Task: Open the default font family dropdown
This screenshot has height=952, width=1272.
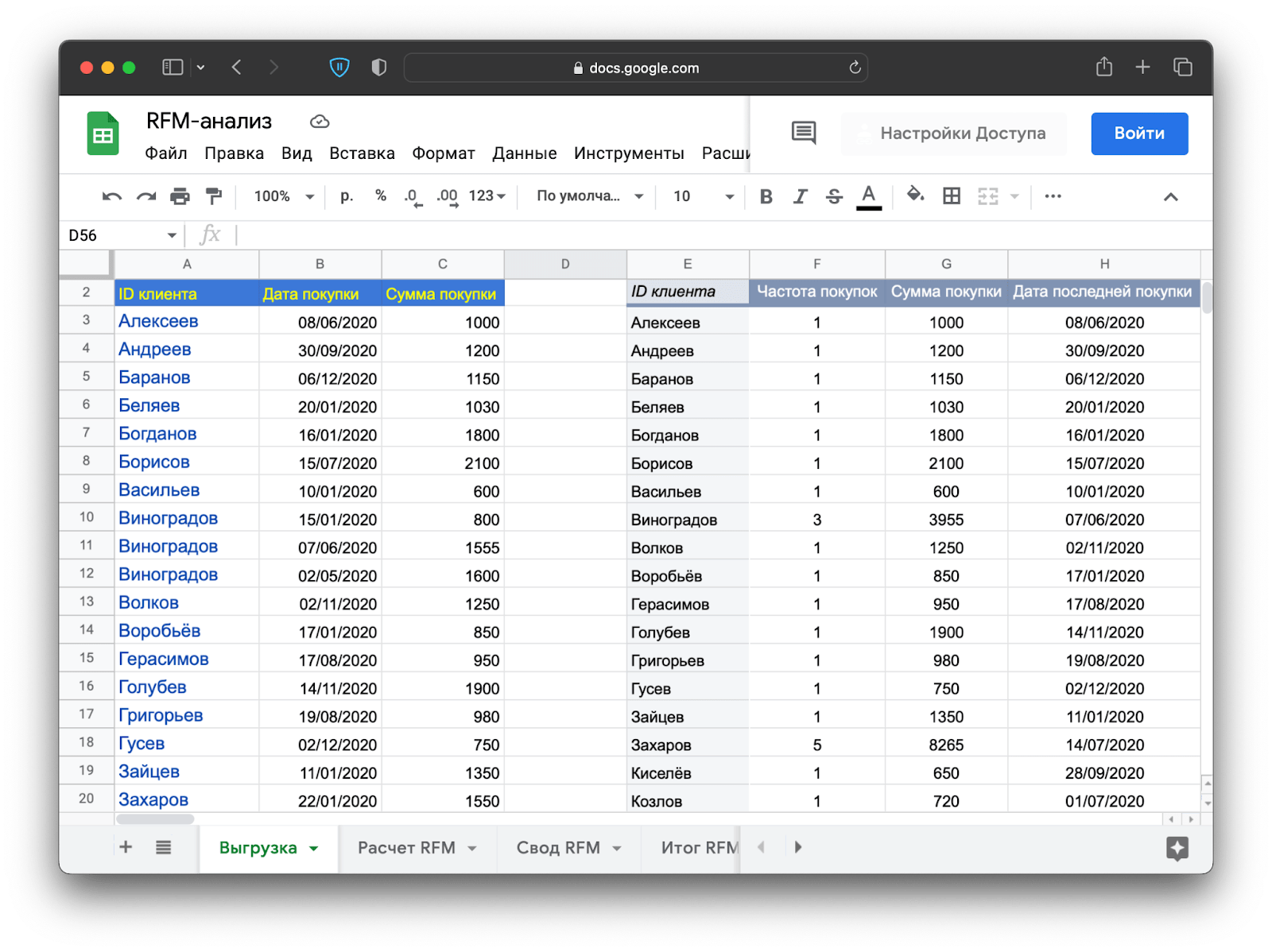Action: (589, 196)
